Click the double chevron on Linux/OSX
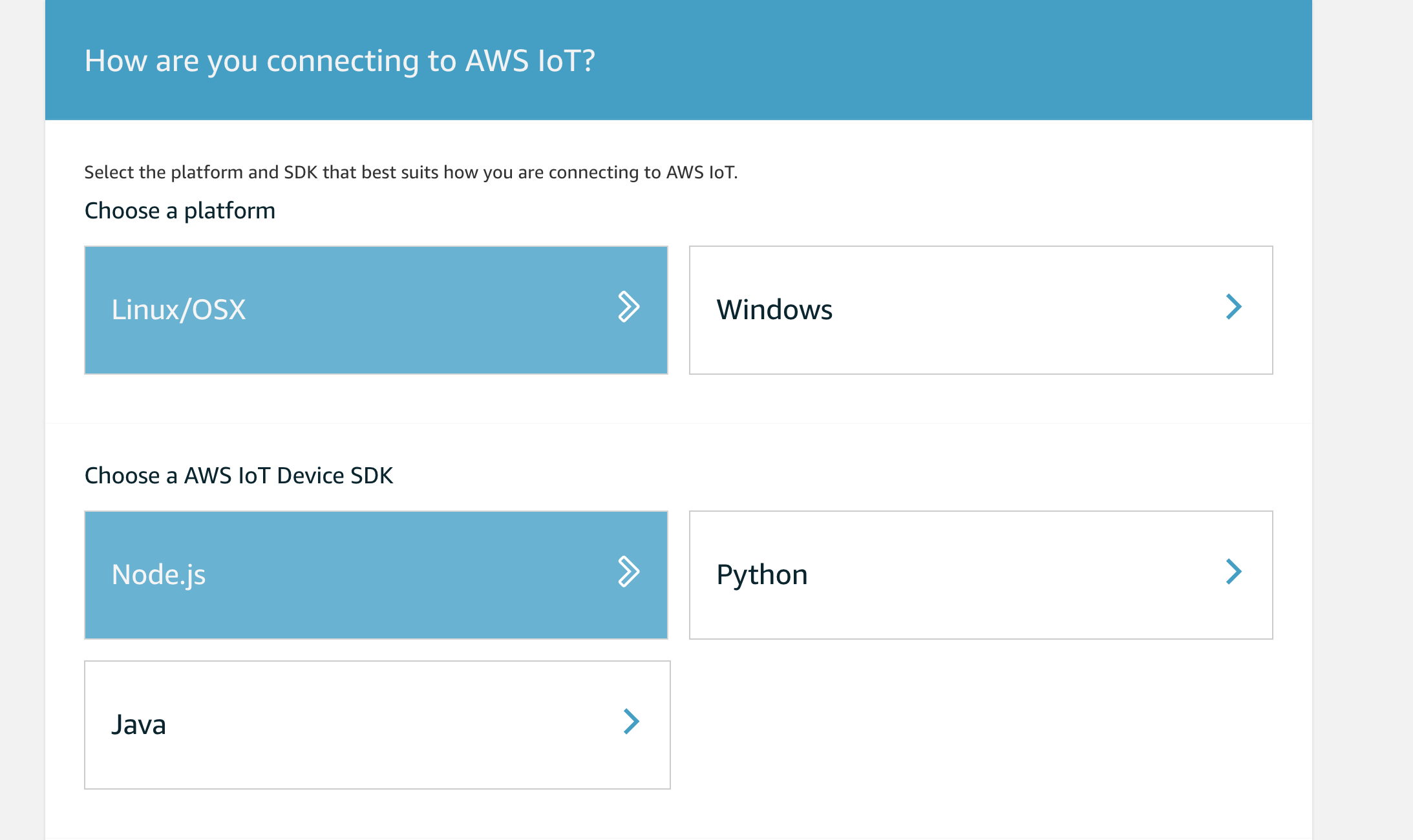The height and width of the screenshot is (840, 1413). point(629,307)
